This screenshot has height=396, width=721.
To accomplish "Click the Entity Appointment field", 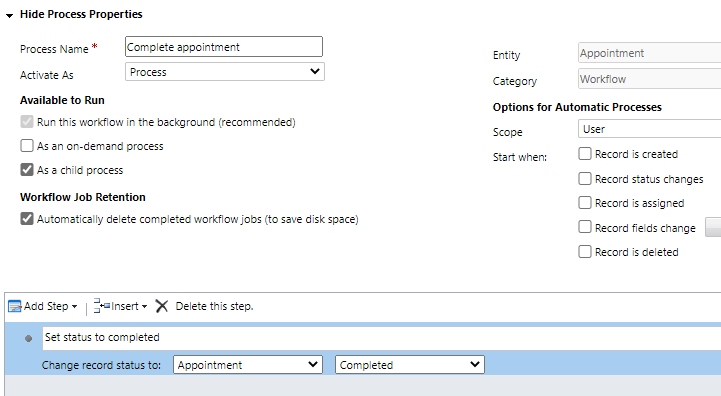I will pos(649,53).
